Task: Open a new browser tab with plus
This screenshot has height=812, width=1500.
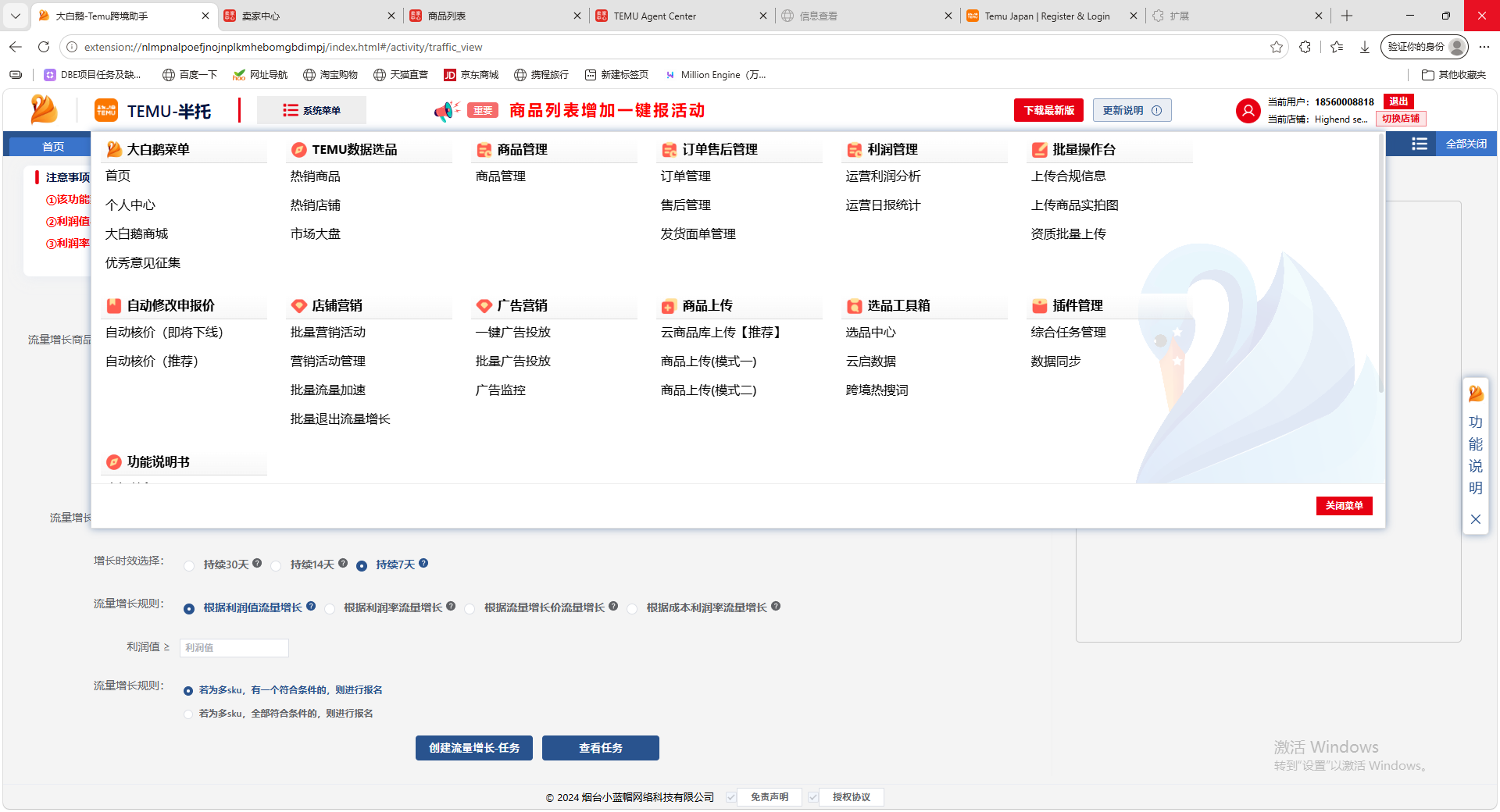Action: pos(1347,16)
